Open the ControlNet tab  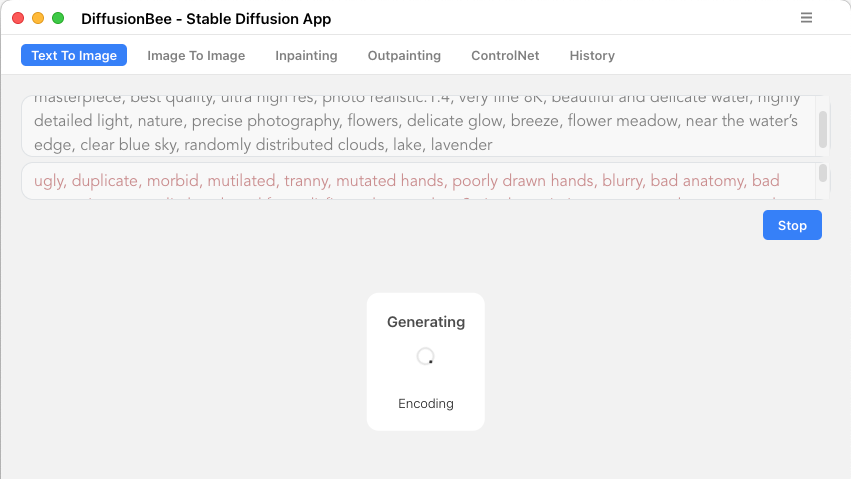pos(505,55)
